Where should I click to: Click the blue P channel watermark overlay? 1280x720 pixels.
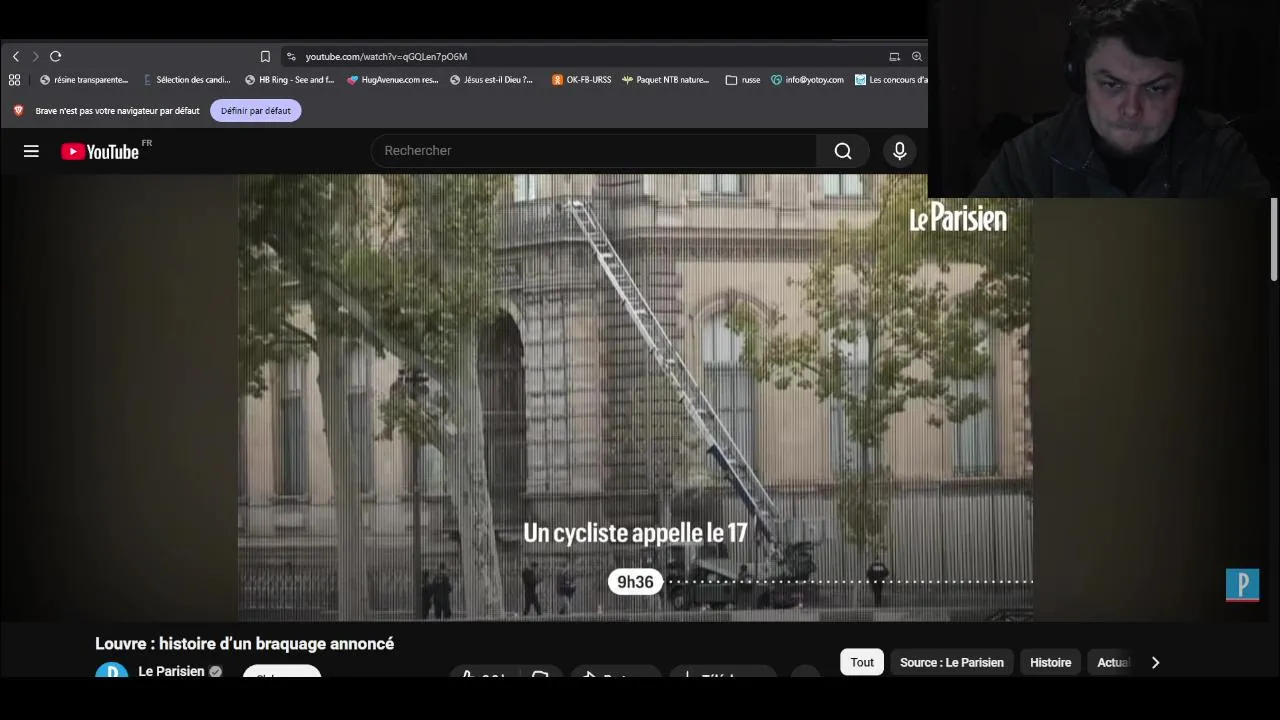pos(1243,585)
